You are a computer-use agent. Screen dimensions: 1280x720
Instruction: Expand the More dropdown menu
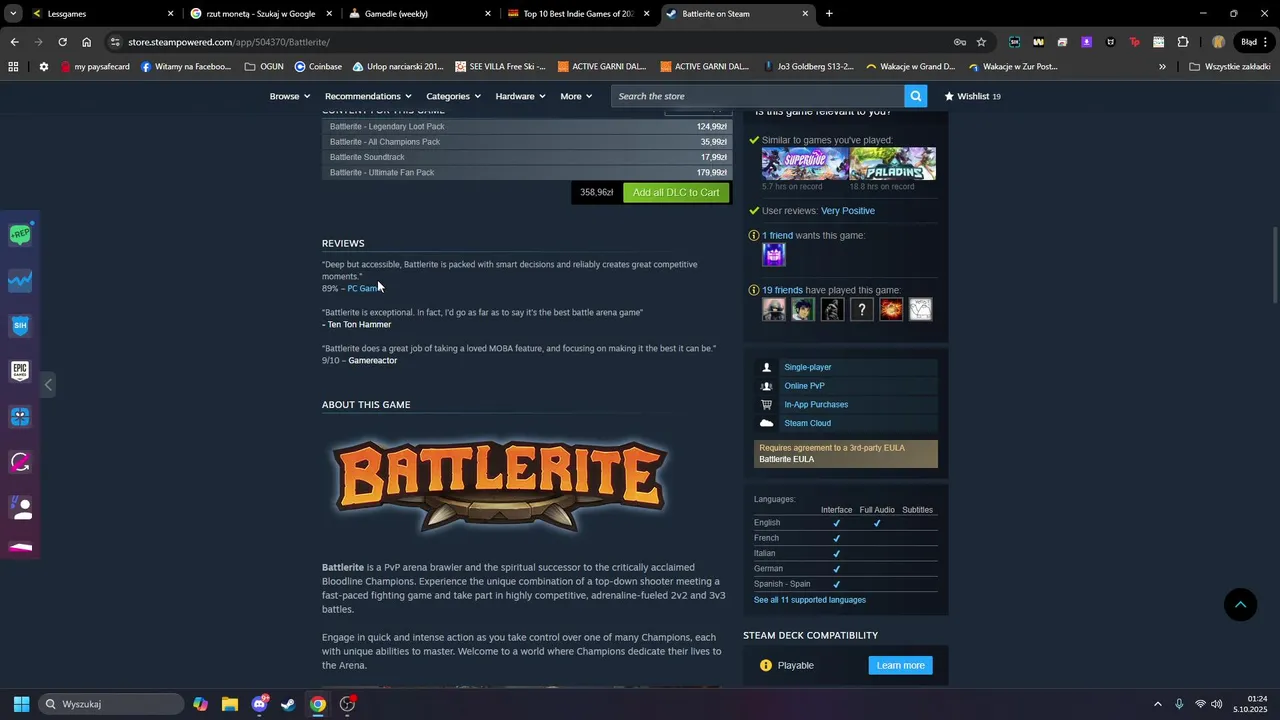tap(576, 96)
